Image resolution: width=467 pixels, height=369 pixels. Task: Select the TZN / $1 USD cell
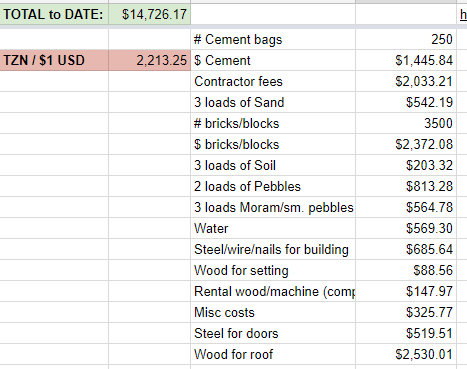click(54, 60)
